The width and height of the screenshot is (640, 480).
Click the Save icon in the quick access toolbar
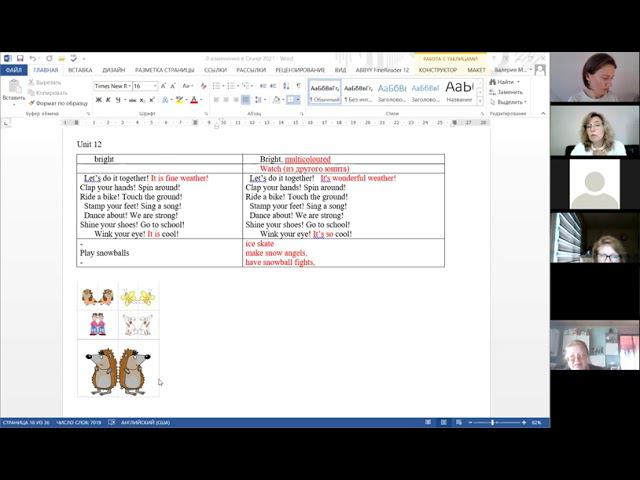coord(20,59)
